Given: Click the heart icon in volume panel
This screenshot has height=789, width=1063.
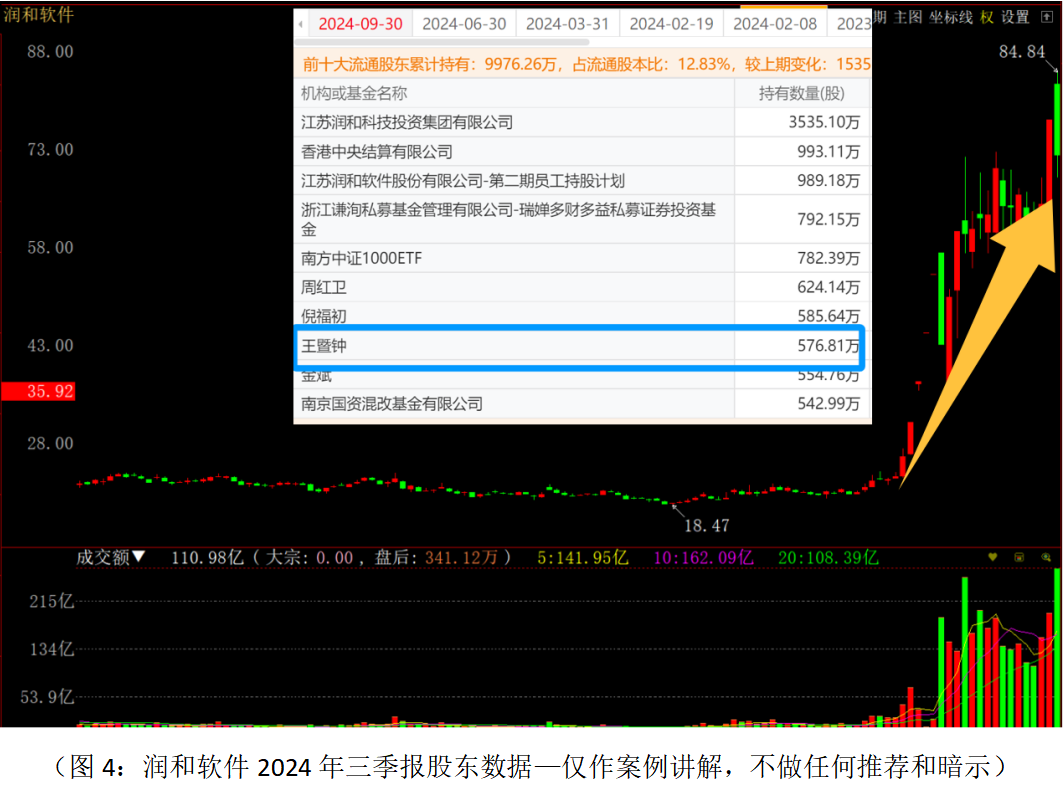Looking at the screenshot, I should coord(993,557).
